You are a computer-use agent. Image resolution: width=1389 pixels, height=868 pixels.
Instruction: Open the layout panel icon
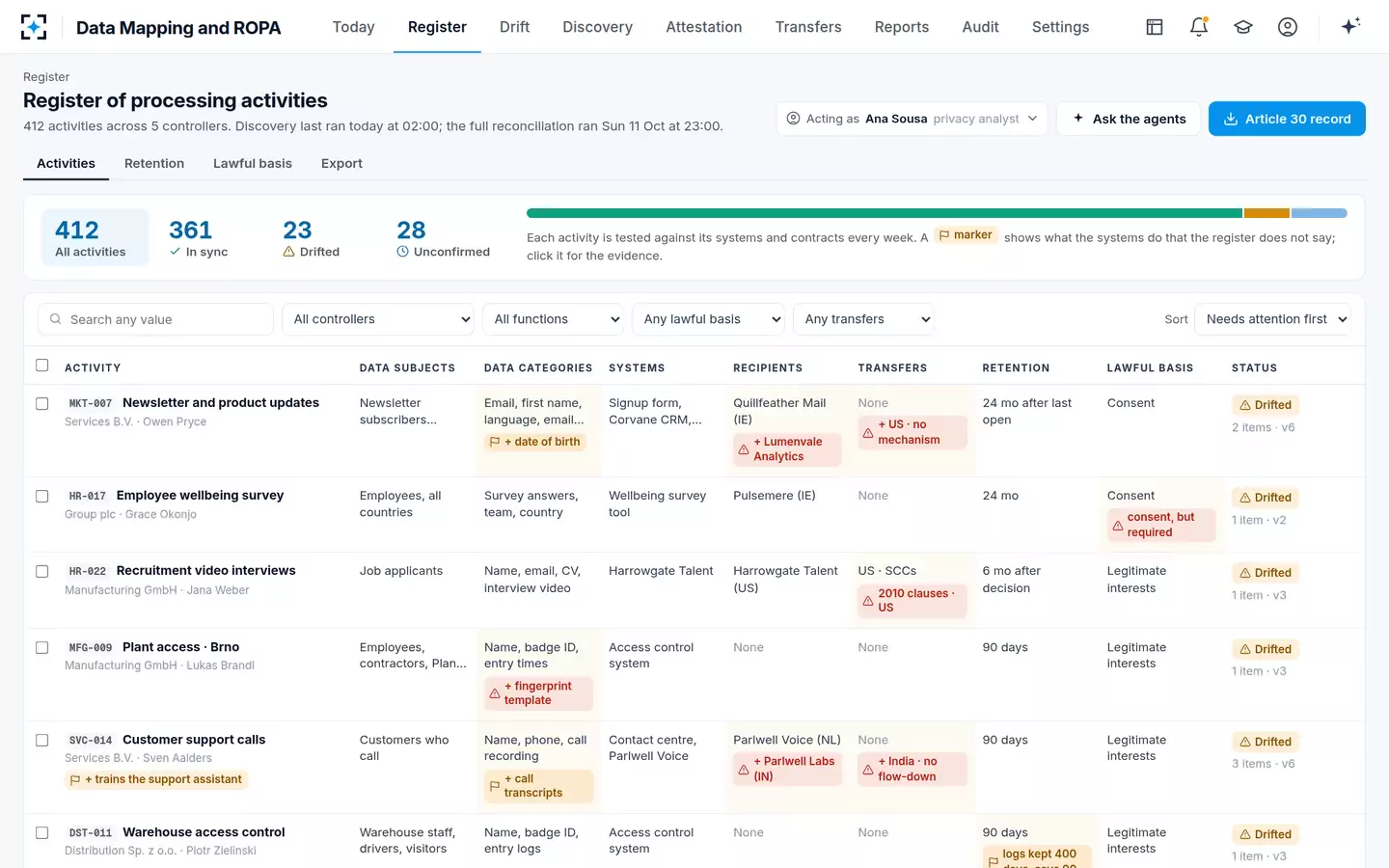coord(1155,27)
